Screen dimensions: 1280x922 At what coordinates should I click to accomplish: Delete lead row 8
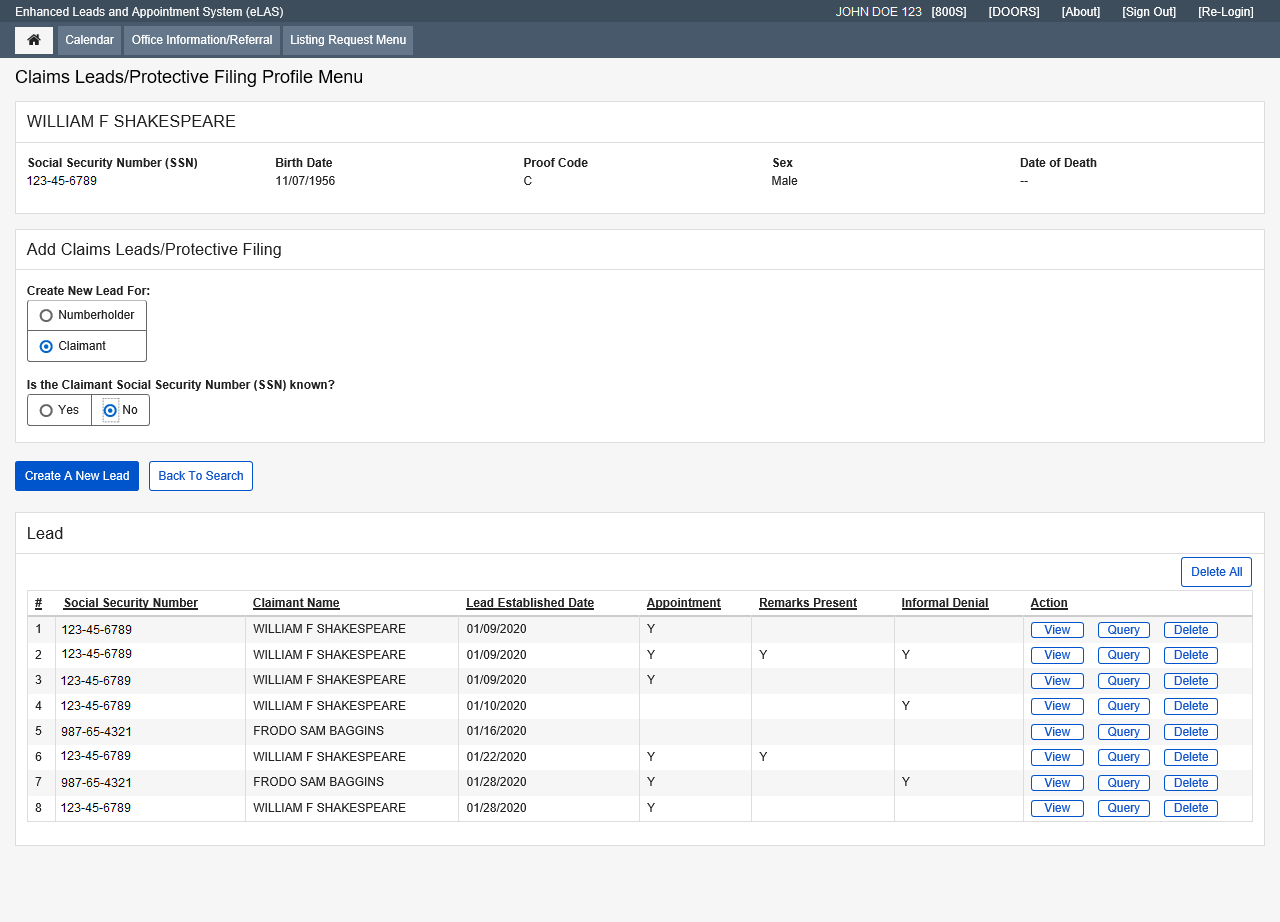(1190, 808)
